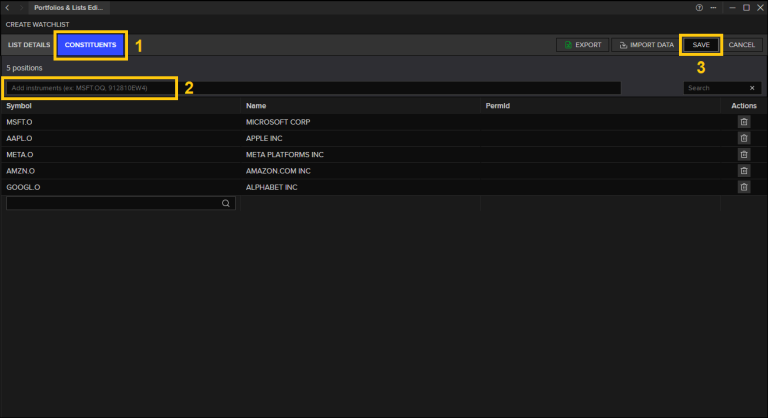This screenshot has width=768, height=418.
Task: Remove META.O using its trash icon
Action: (x=744, y=154)
